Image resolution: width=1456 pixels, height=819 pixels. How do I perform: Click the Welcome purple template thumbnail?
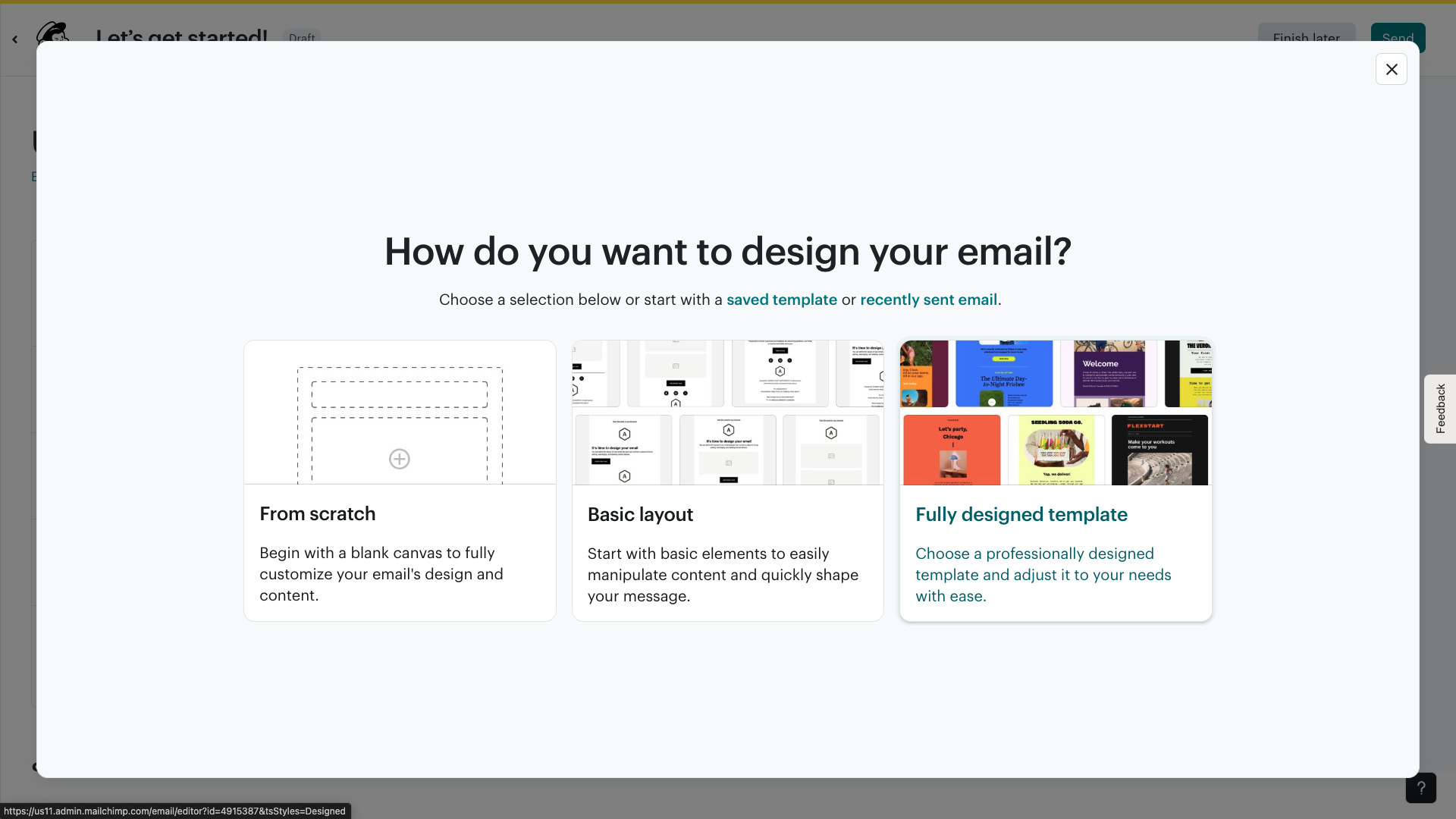tap(1108, 373)
